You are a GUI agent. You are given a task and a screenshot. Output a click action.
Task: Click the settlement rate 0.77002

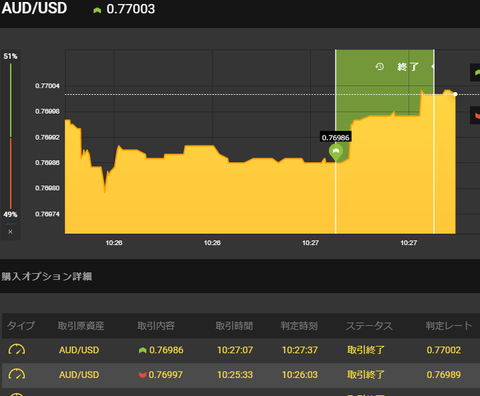(444, 350)
